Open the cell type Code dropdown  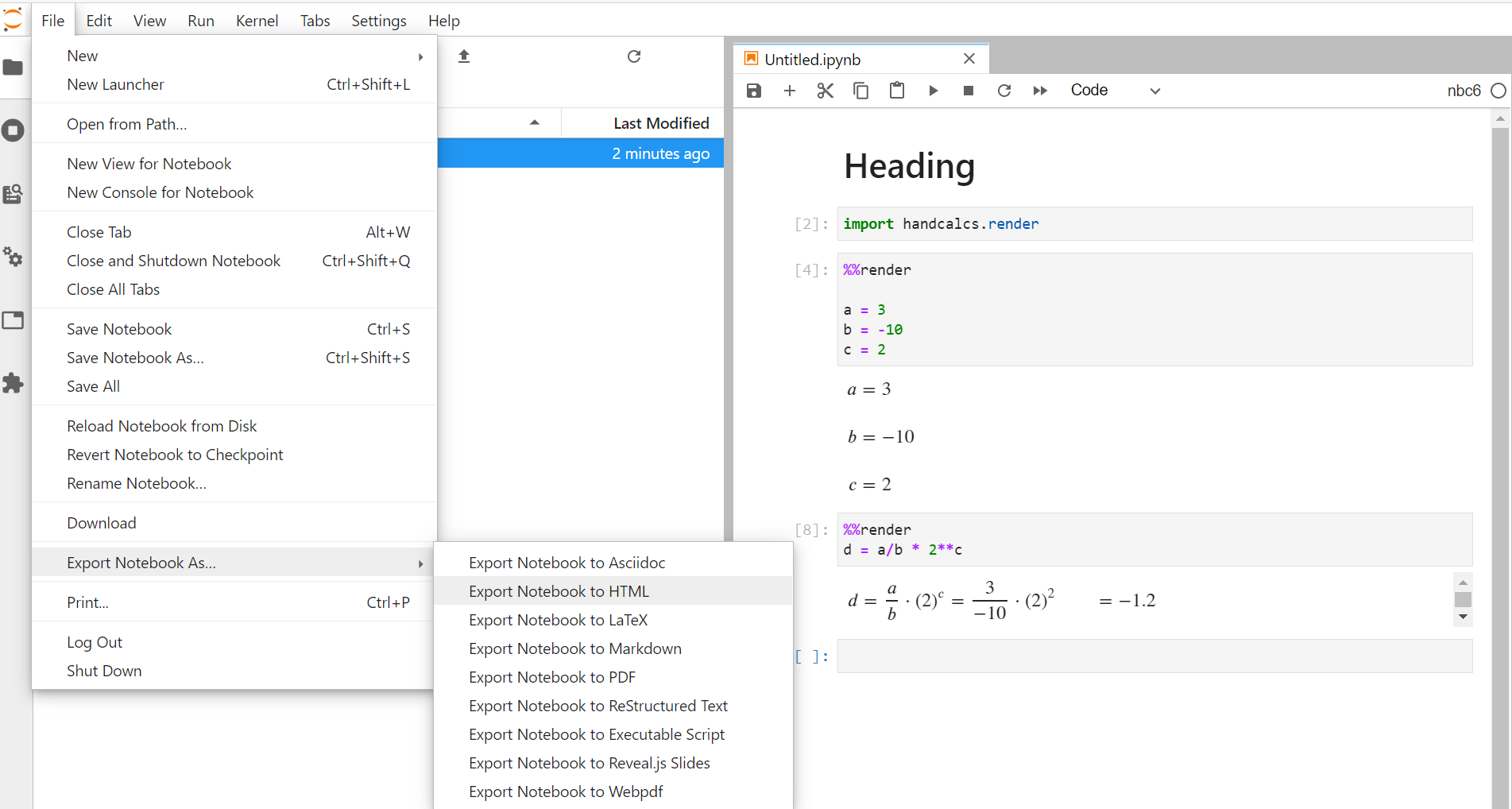point(1116,91)
